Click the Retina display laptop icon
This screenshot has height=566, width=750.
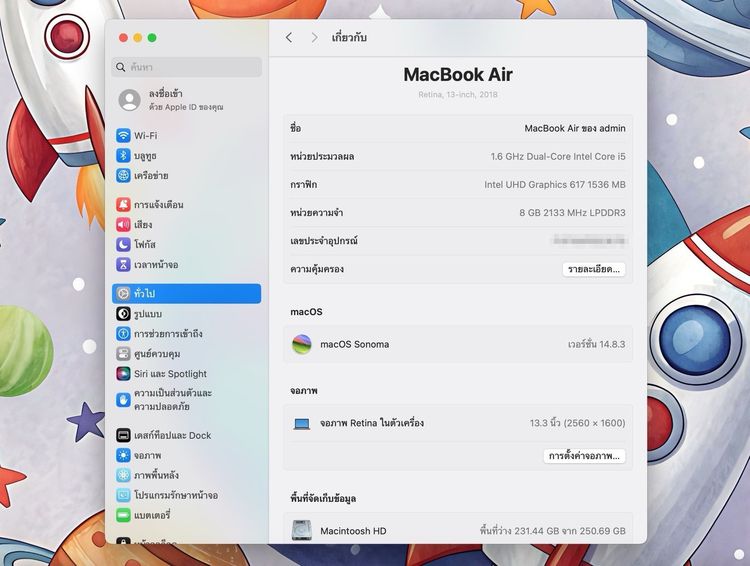point(302,424)
